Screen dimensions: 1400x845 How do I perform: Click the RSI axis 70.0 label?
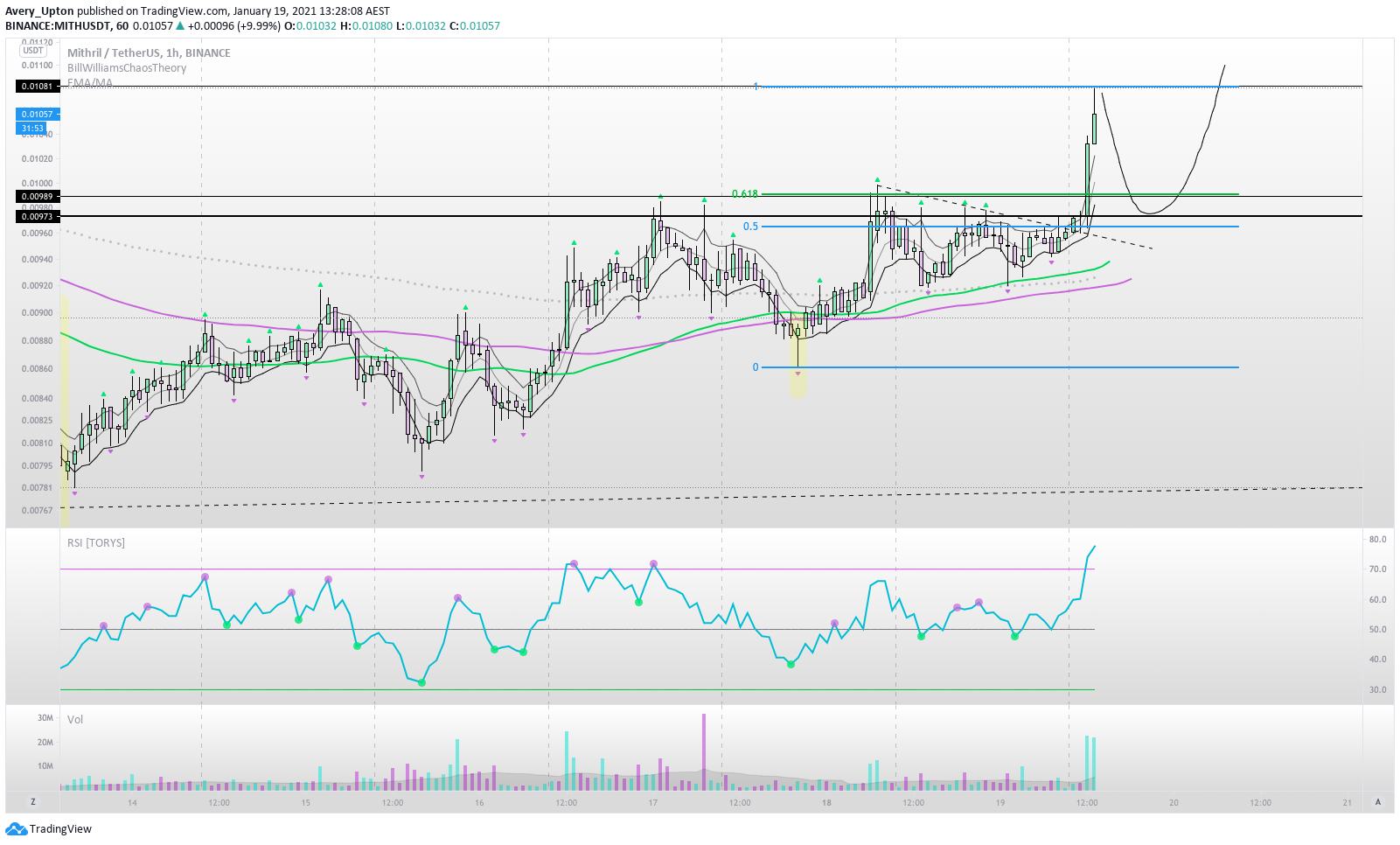click(x=1377, y=569)
